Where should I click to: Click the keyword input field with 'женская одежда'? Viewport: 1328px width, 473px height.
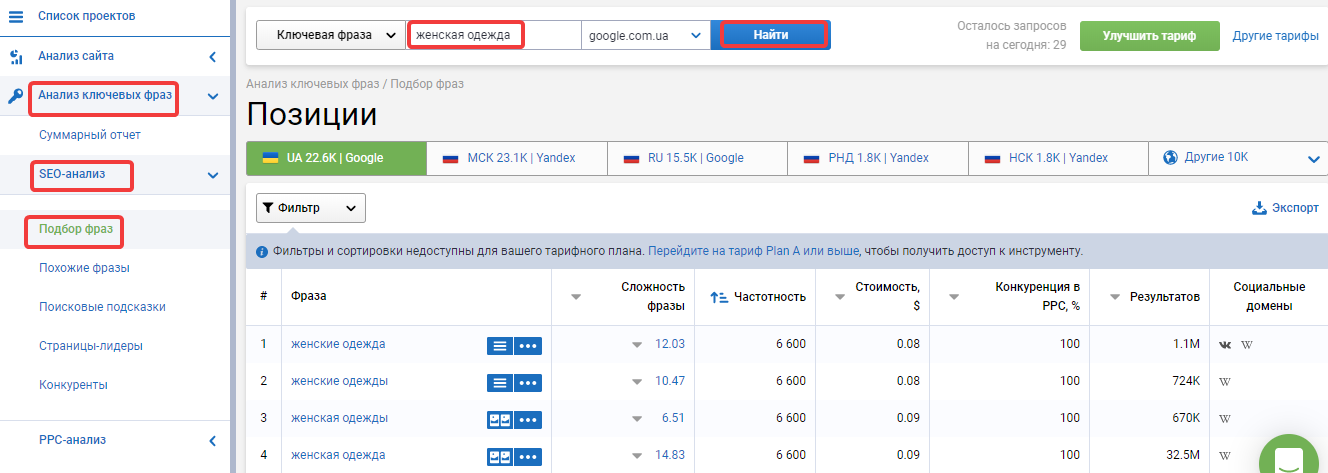tap(494, 35)
